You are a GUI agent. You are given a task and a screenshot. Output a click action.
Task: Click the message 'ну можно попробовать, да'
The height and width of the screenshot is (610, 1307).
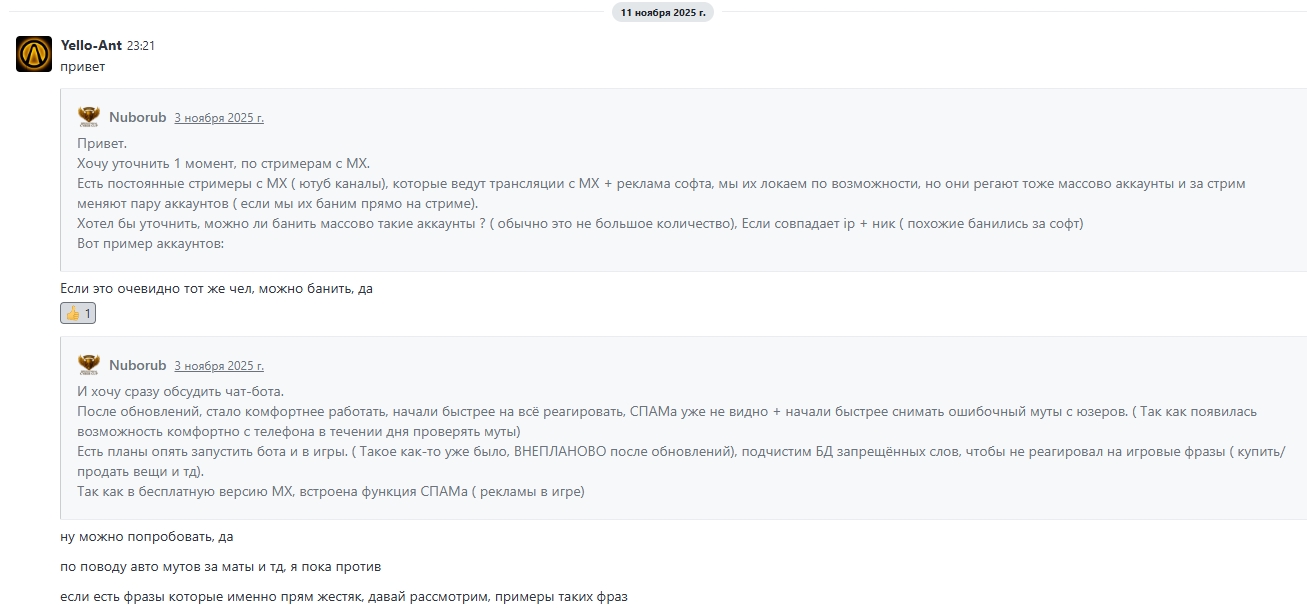coord(146,537)
